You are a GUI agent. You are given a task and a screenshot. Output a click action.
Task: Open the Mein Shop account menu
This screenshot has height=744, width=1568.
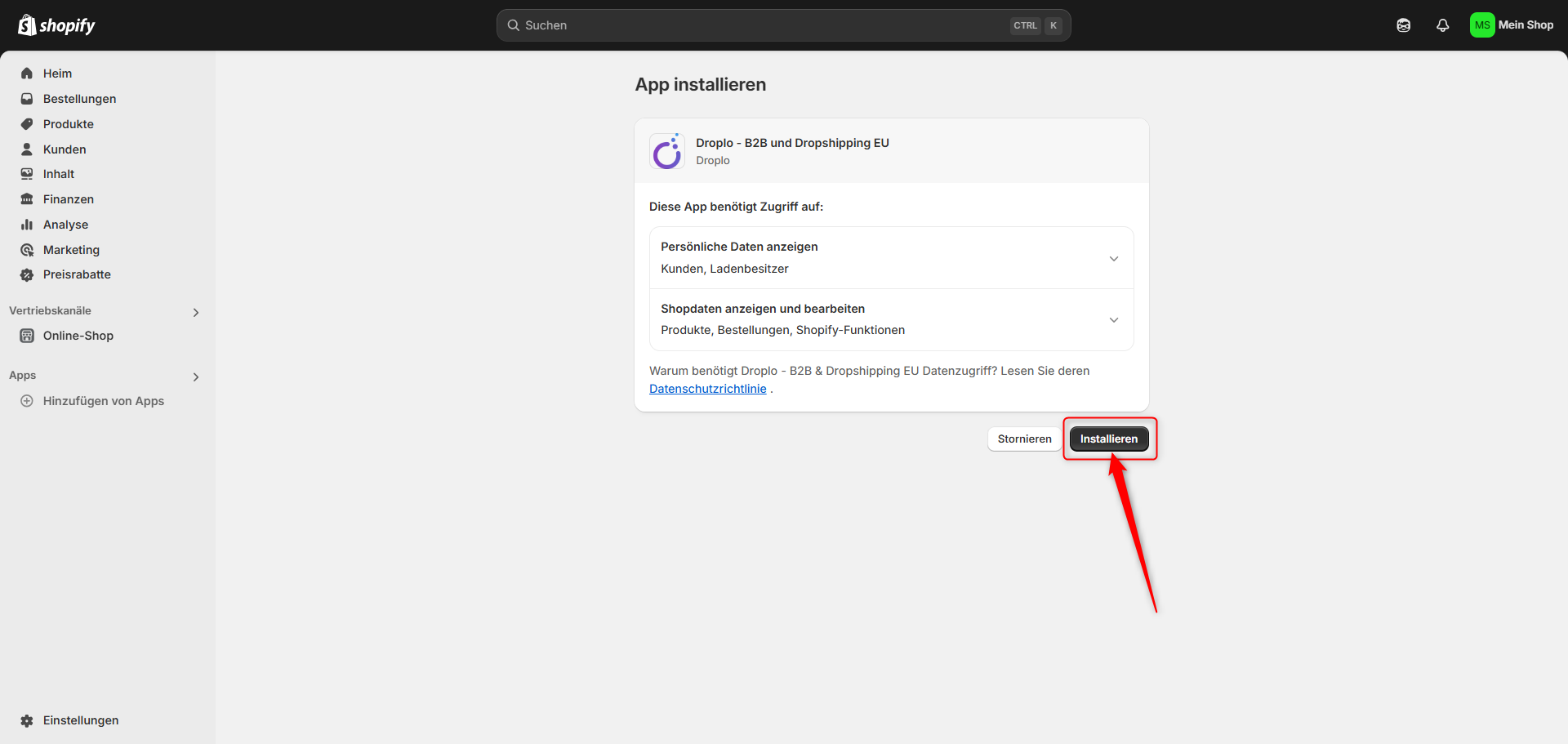(1512, 25)
